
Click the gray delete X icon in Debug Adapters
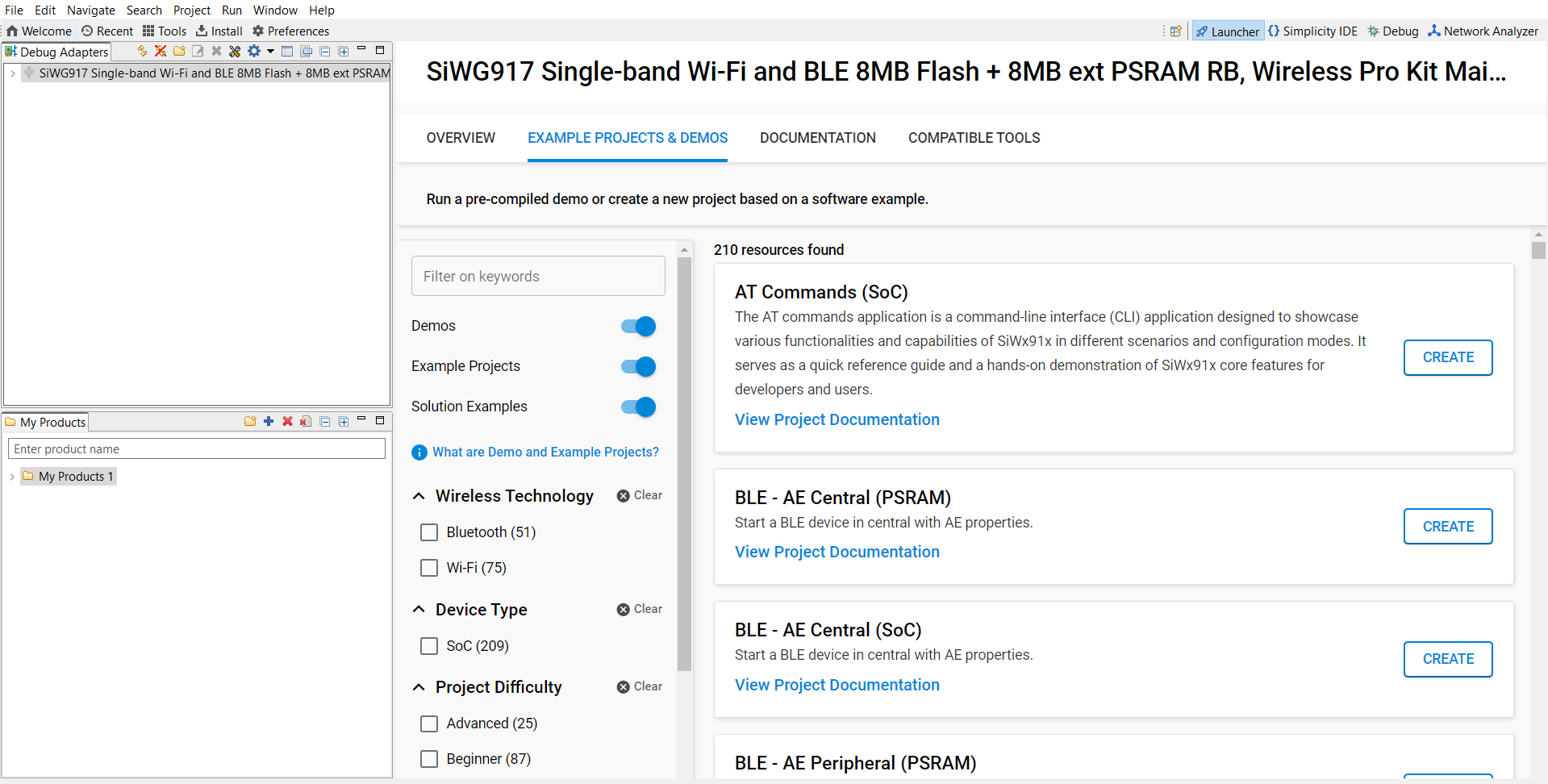(x=216, y=51)
